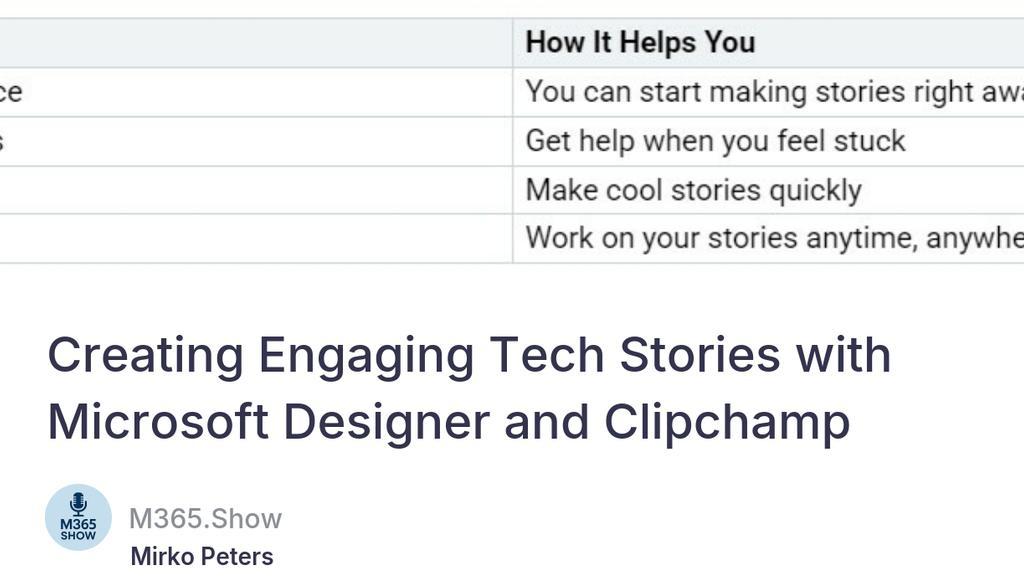This screenshot has width=1024, height=586.
Task: Click the word "Creating" in the headline
Action: 146,355
